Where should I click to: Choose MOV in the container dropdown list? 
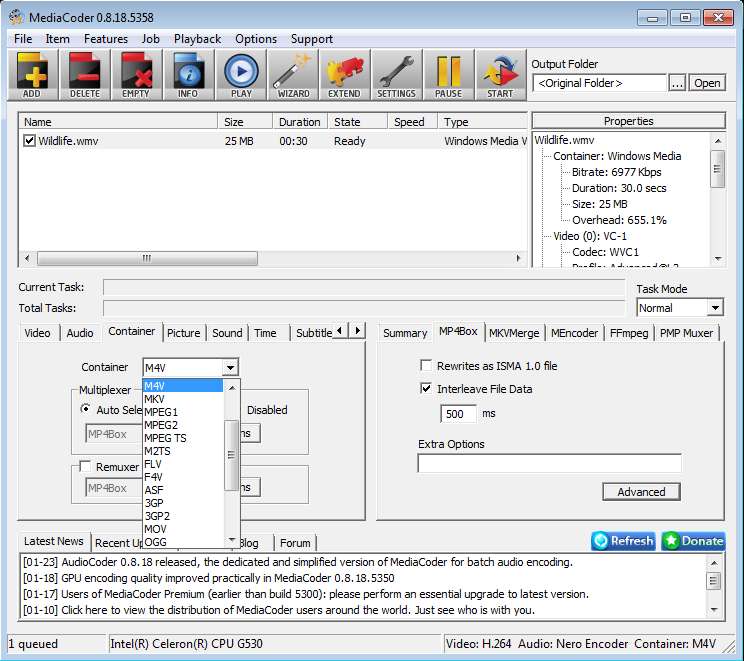(x=155, y=529)
